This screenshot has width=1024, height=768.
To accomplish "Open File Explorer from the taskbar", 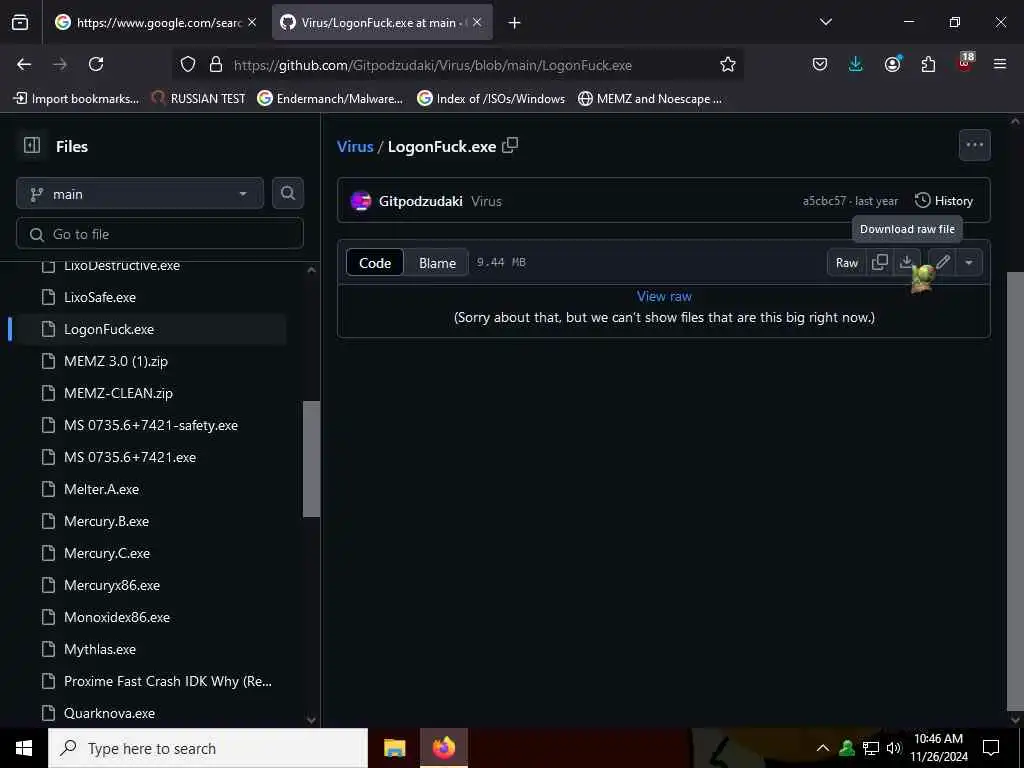I will (394, 748).
